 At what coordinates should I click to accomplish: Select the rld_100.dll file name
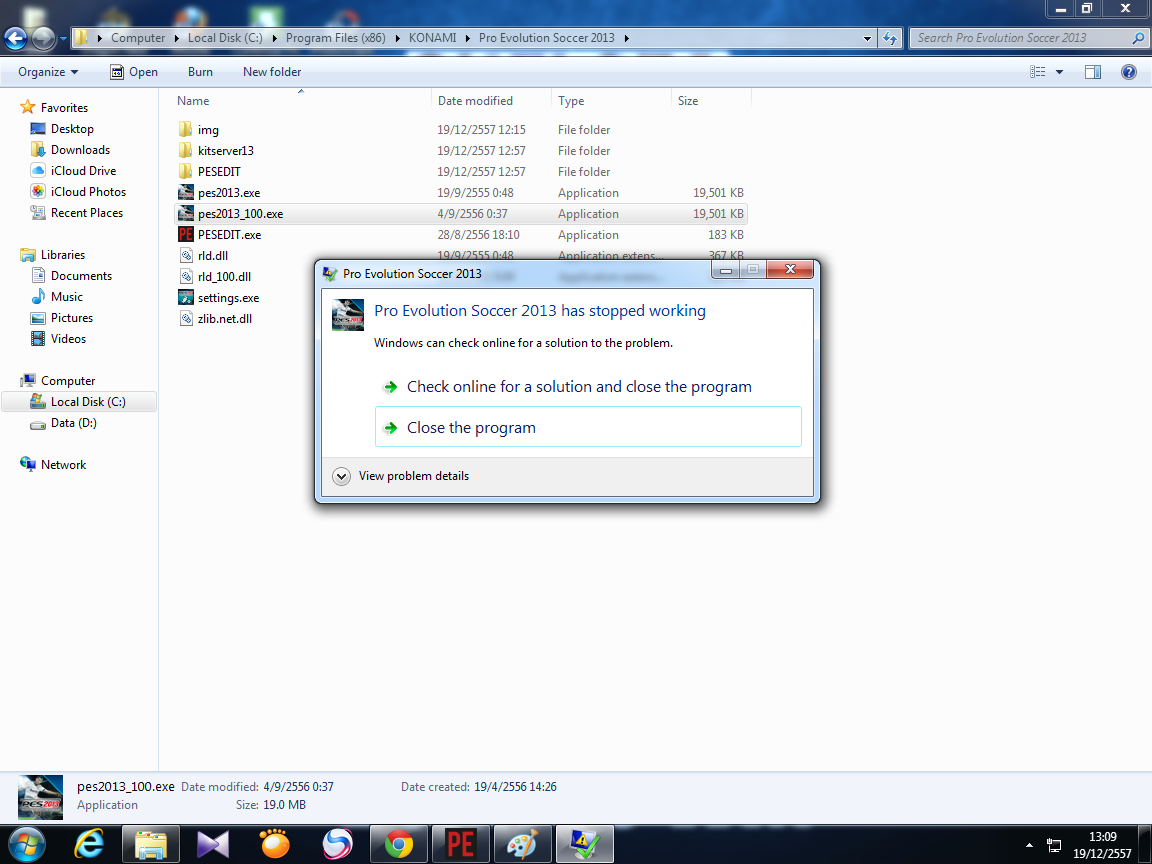point(224,277)
